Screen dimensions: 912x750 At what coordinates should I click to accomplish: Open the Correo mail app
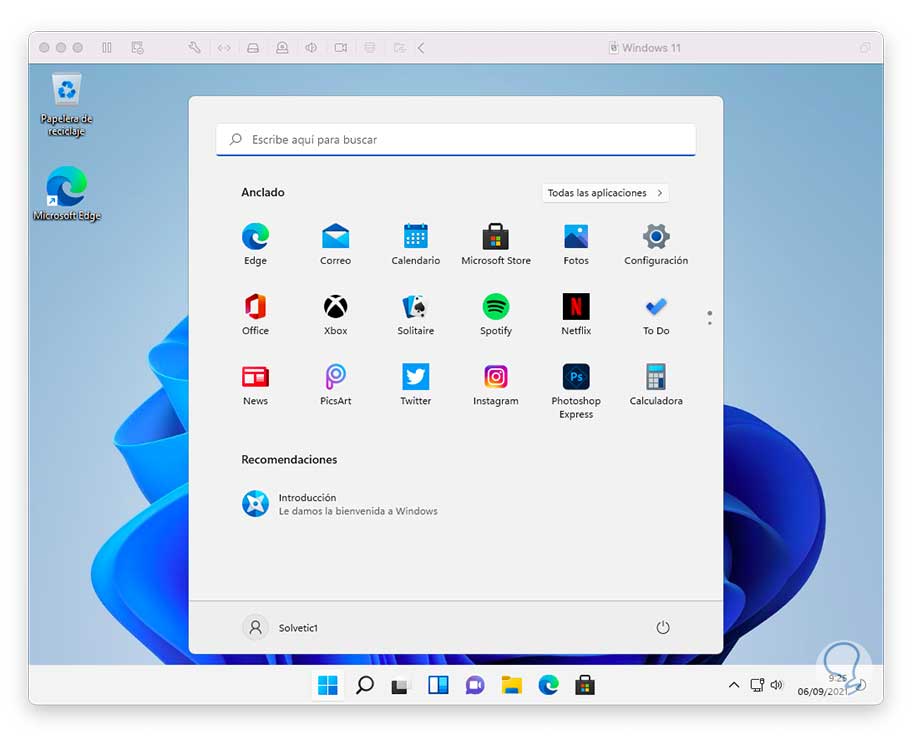[x=336, y=244]
